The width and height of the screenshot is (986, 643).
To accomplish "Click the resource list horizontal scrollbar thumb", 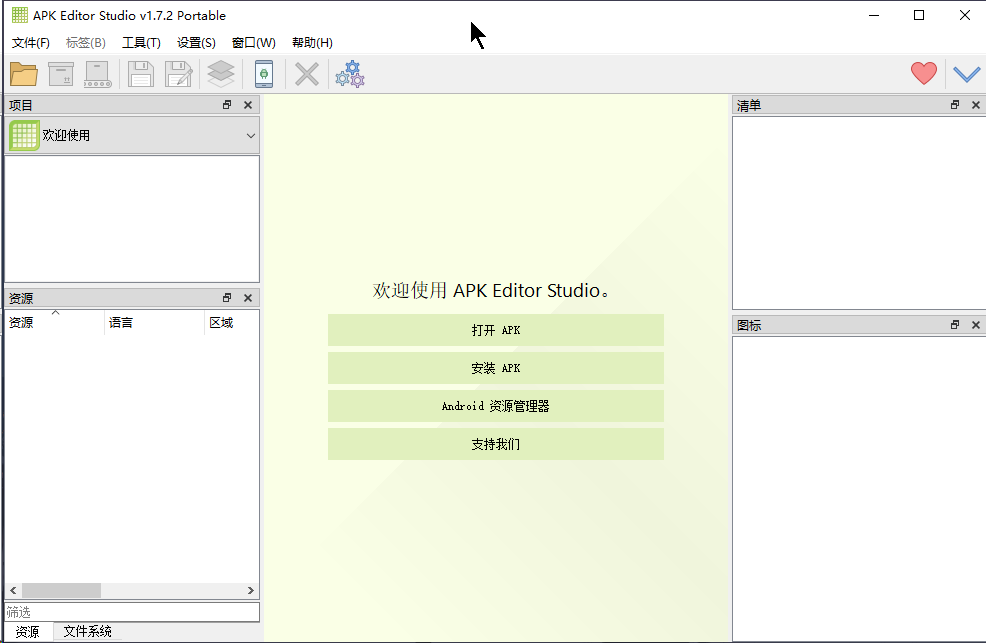I will click(x=62, y=591).
